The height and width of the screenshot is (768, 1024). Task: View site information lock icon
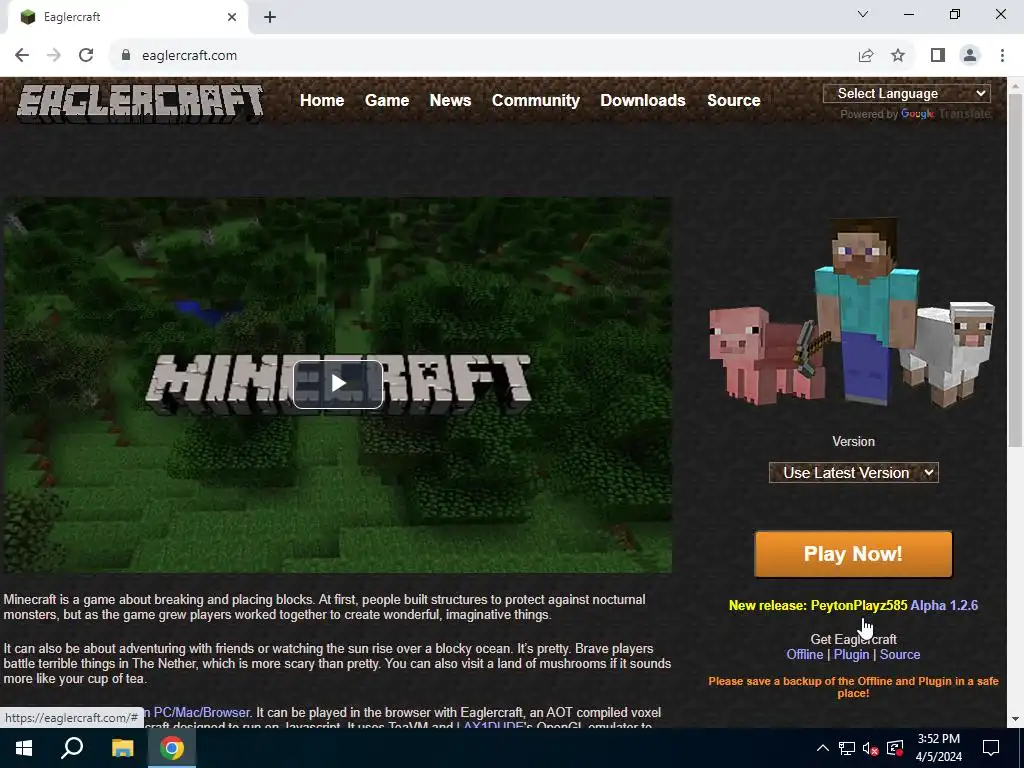tap(126, 56)
